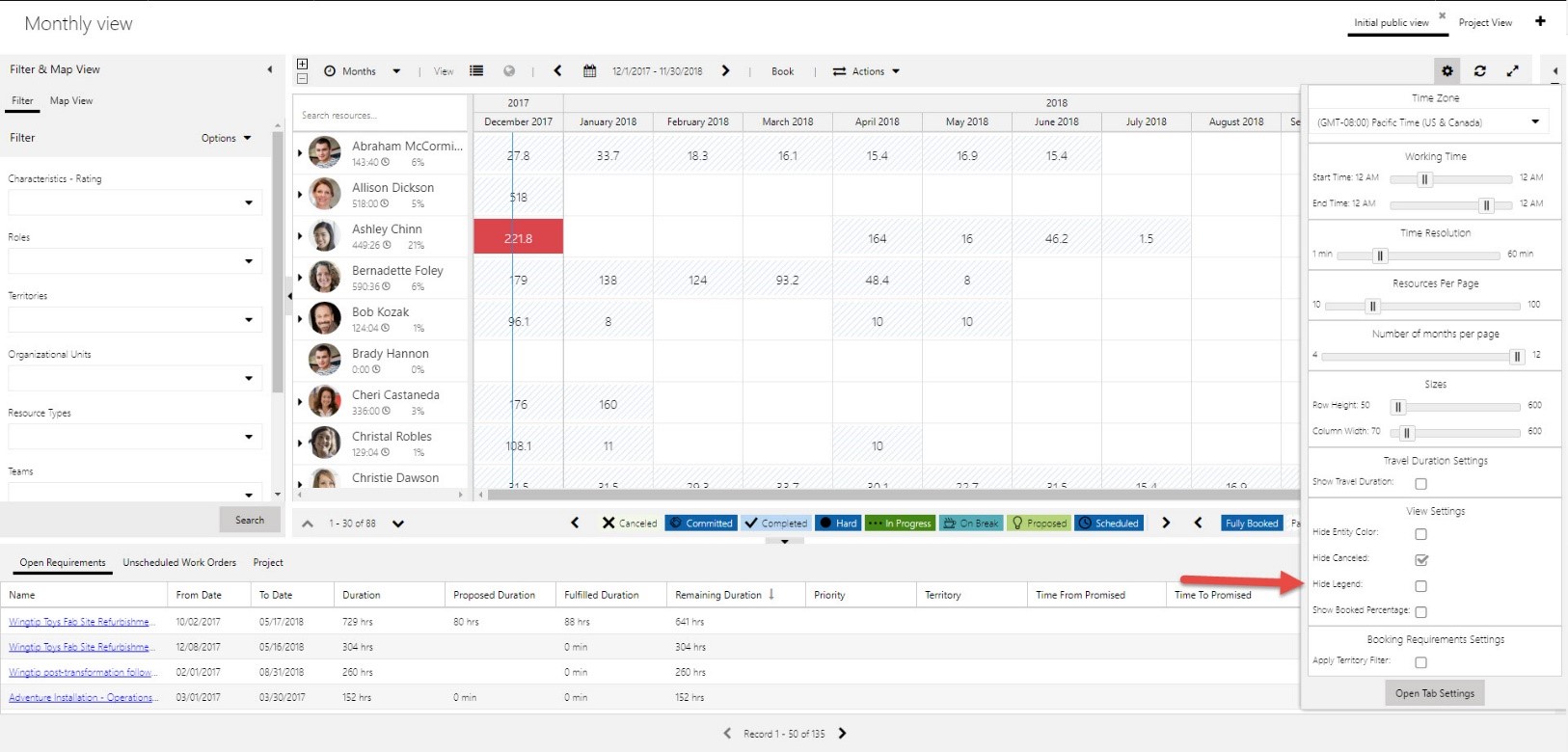Screen dimensions: 1568x752
Task: Open the calendar date picker icon
Action: coord(590,71)
